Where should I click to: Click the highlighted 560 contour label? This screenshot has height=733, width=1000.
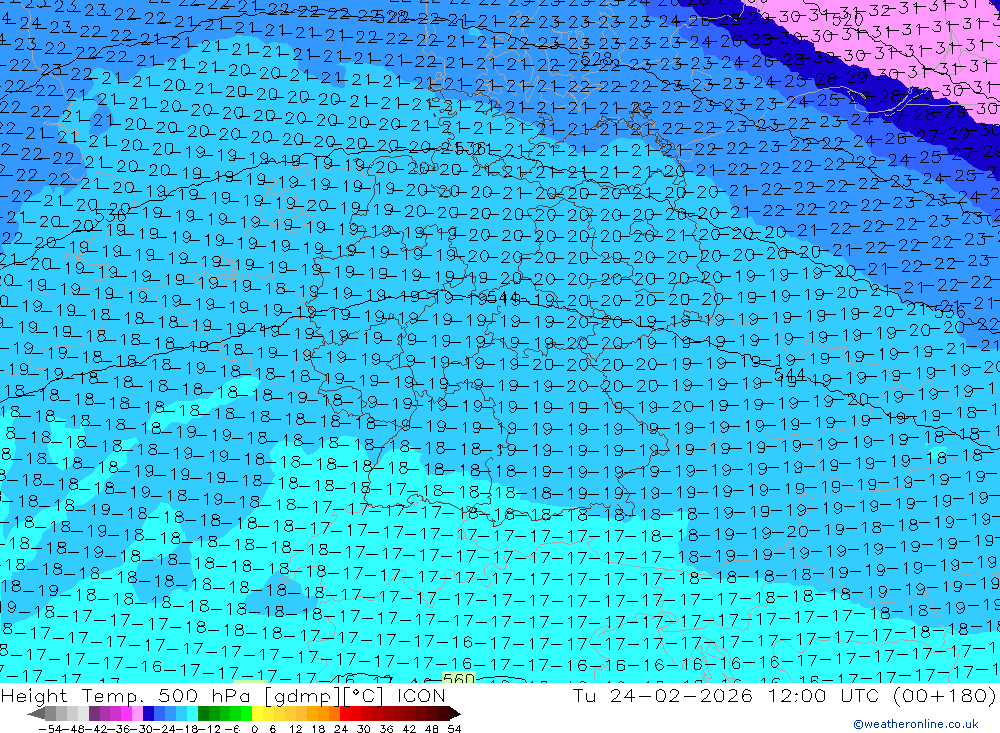coord(459,679)
